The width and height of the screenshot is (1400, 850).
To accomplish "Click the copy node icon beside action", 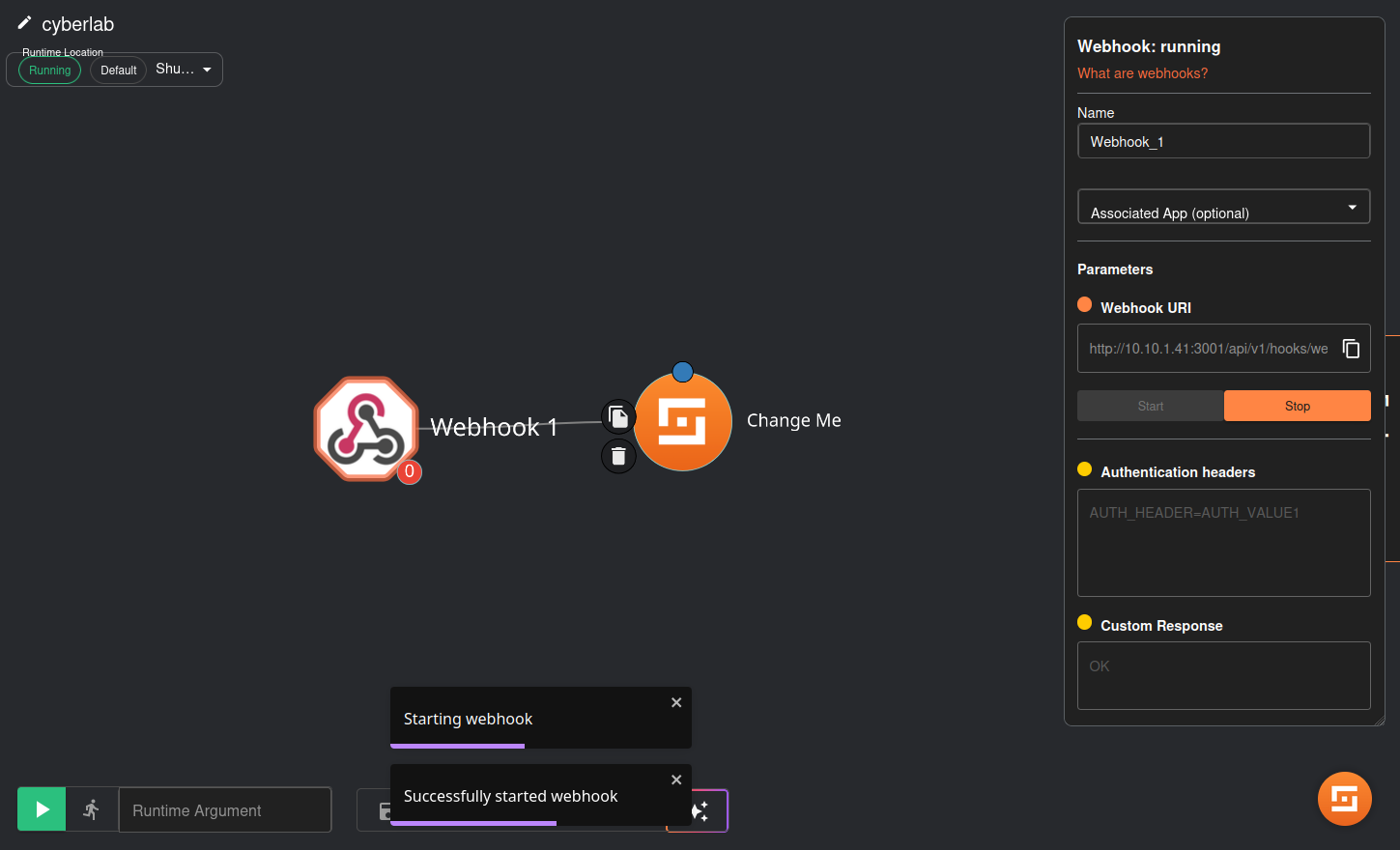I will [618, 417].
